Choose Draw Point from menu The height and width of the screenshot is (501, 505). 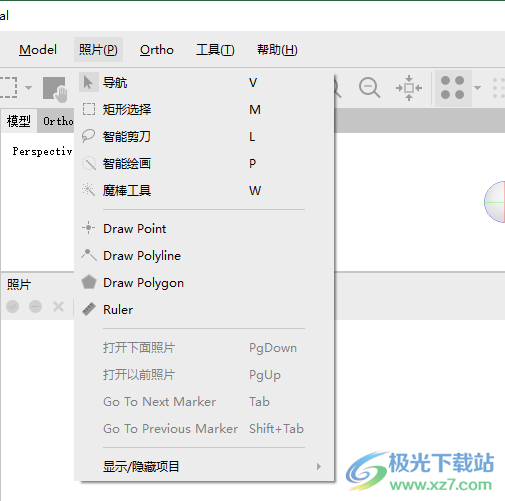[204, 229]
